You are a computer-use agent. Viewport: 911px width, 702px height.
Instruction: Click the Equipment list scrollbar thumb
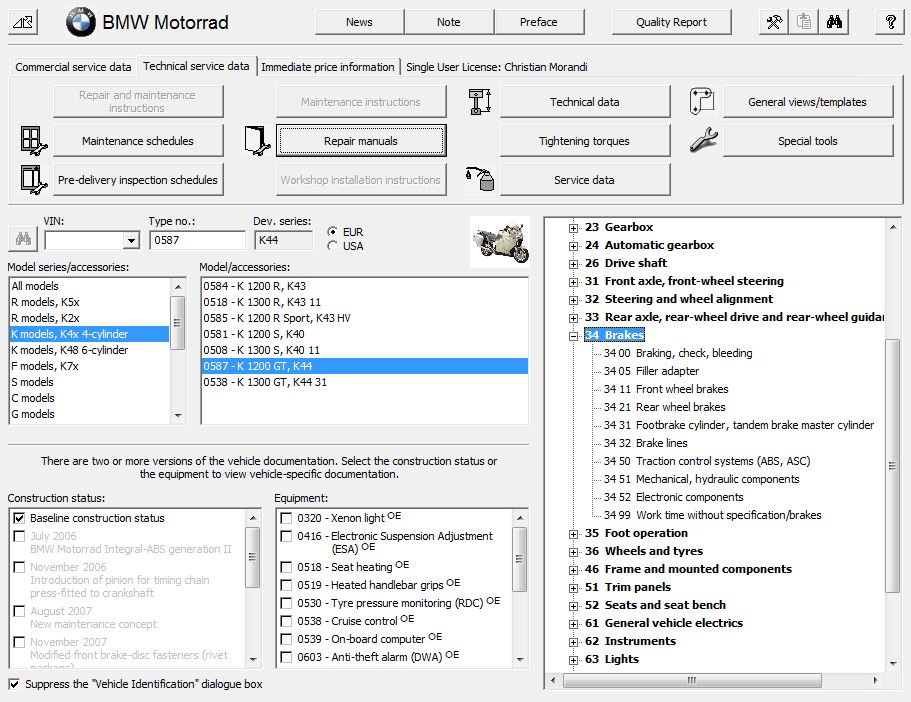pyautogui.click(x=519, y=559)
